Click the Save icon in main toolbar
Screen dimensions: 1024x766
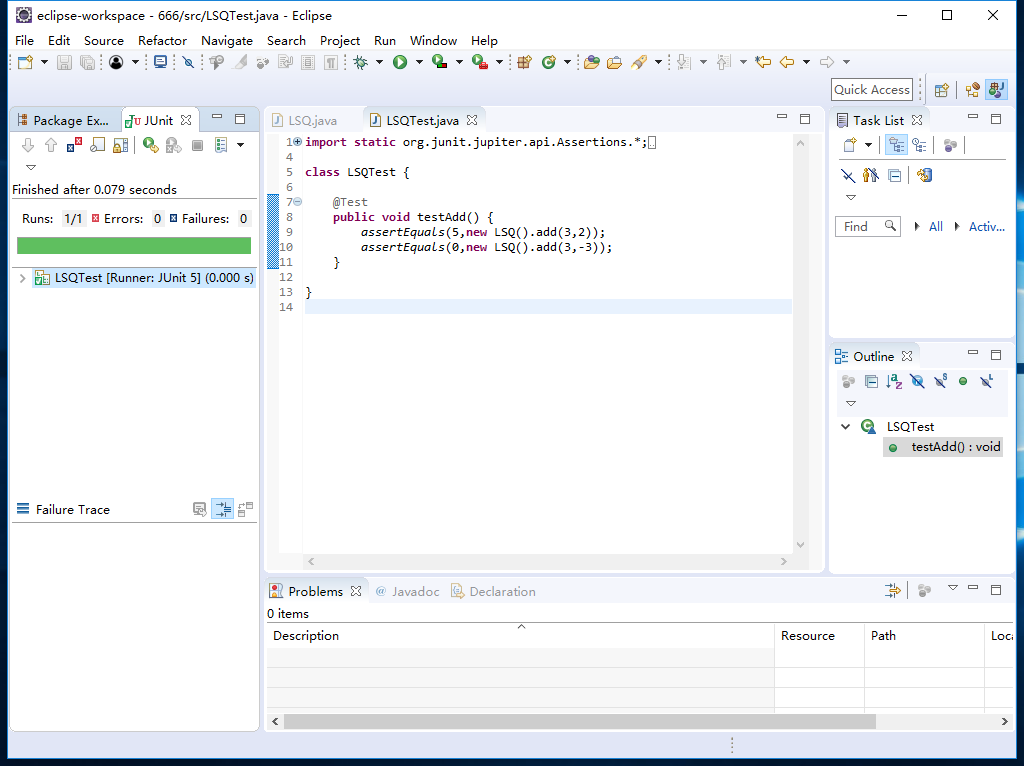click(64, 62)
